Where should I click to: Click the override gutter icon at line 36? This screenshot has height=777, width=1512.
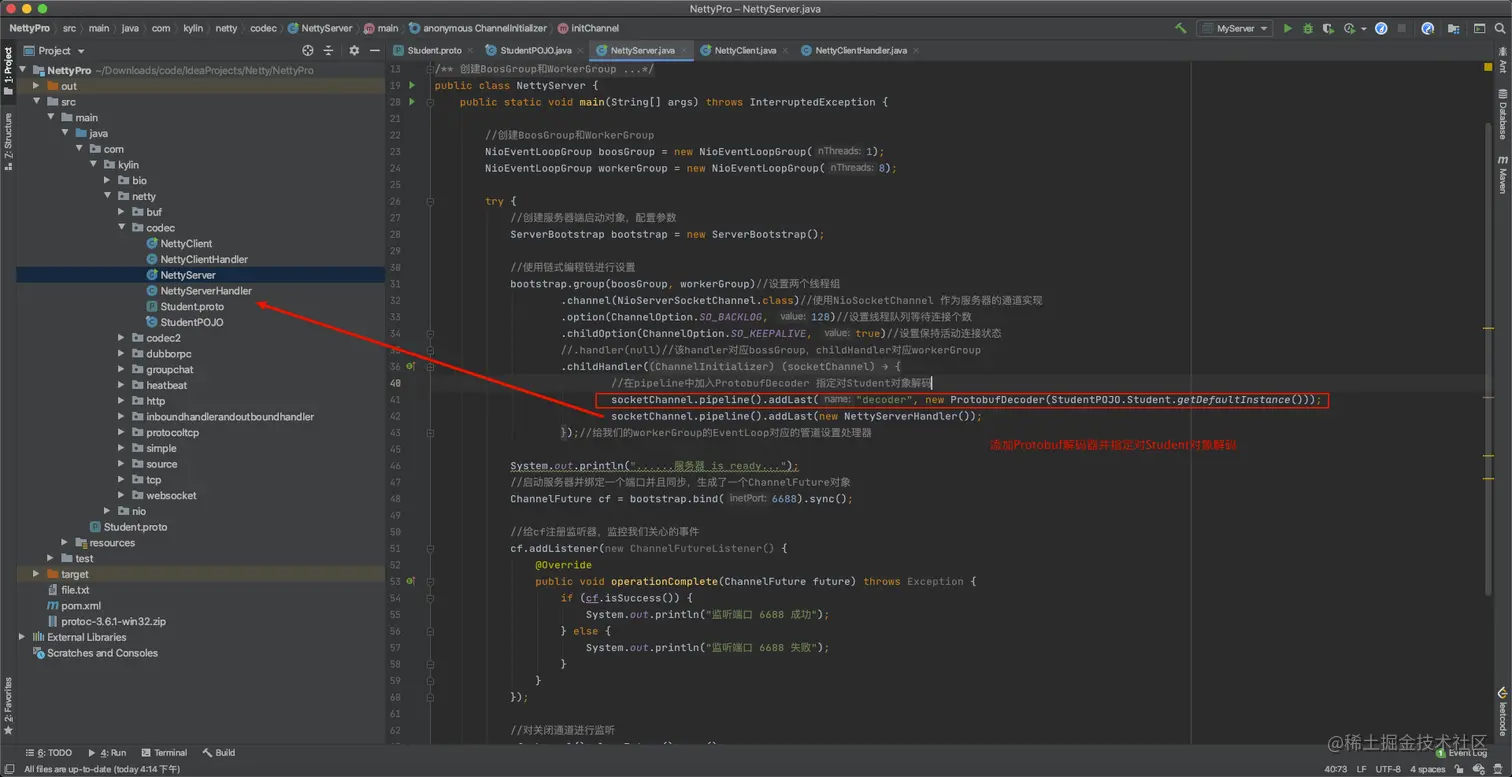(x=411, y=366)
